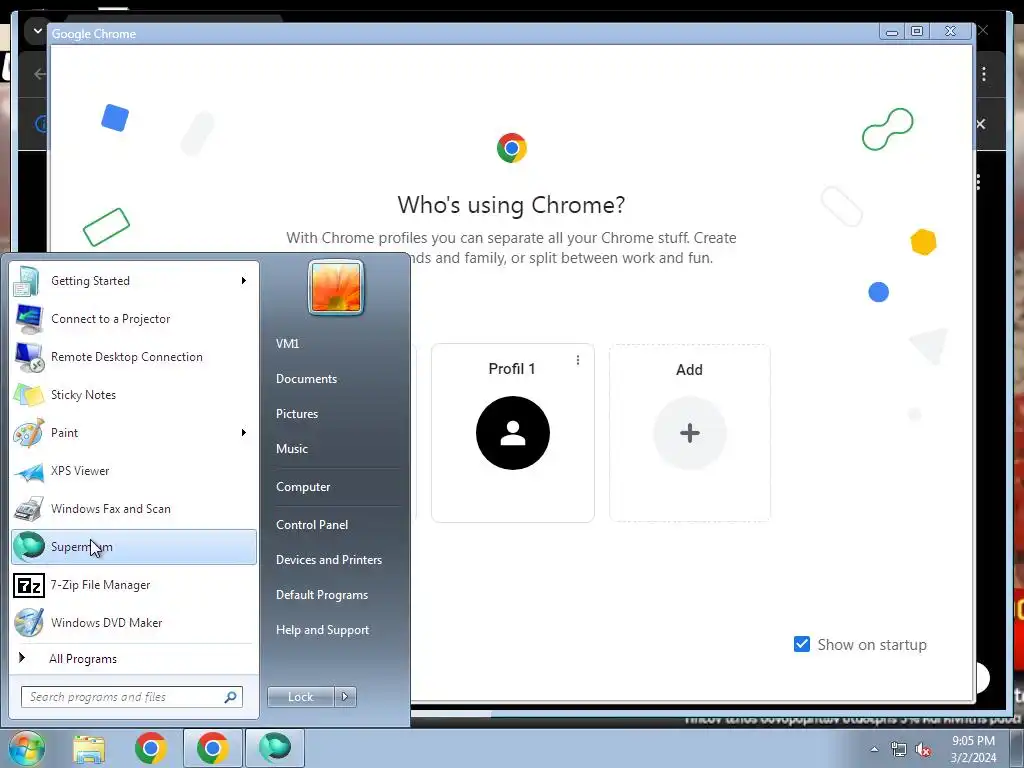This screenshot has height=768, width=1024.
Task: Click the Supermium taskbar icon
Action: pyautogui.click(x=275, y=748)
